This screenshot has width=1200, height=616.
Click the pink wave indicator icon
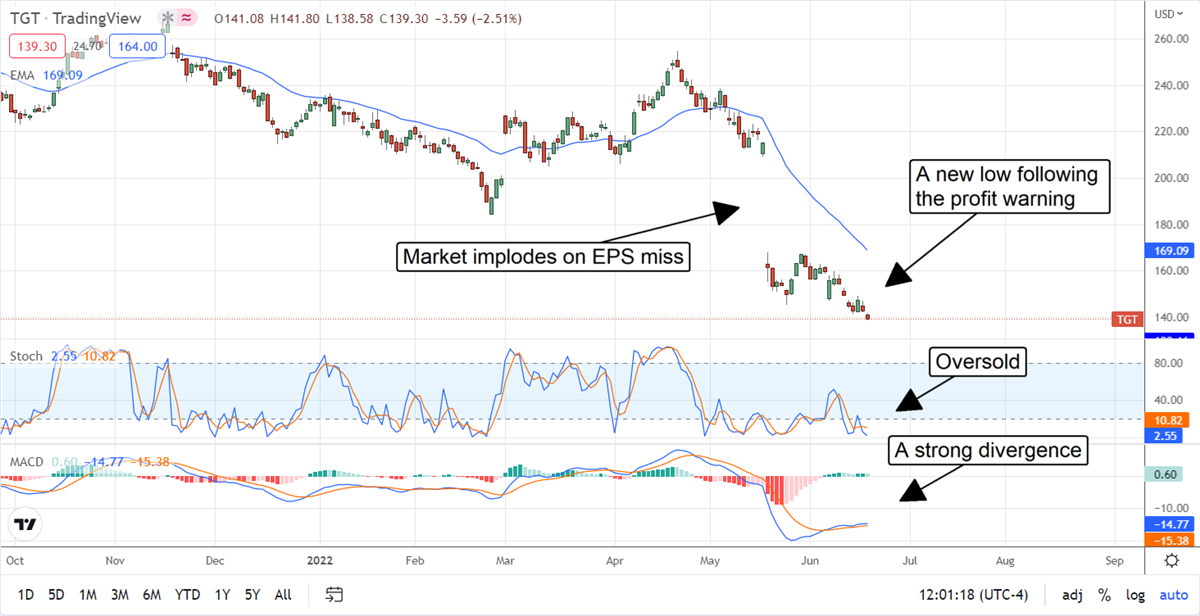189,19
